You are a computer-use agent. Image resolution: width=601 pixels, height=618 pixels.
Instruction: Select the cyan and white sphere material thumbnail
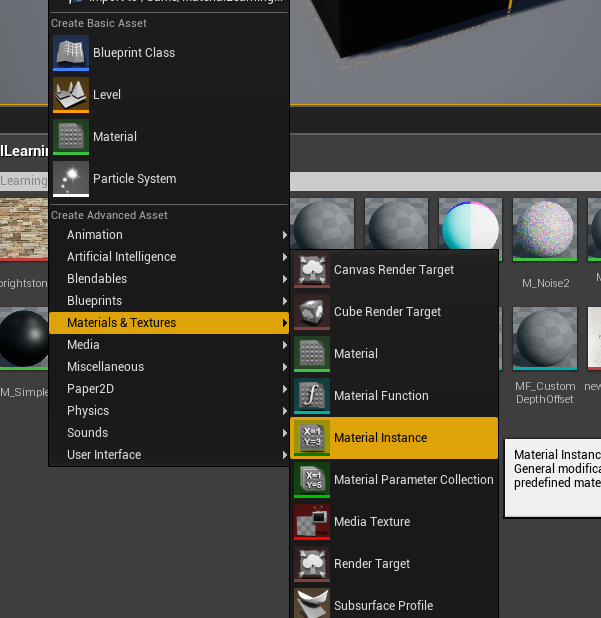pos(470,225)
